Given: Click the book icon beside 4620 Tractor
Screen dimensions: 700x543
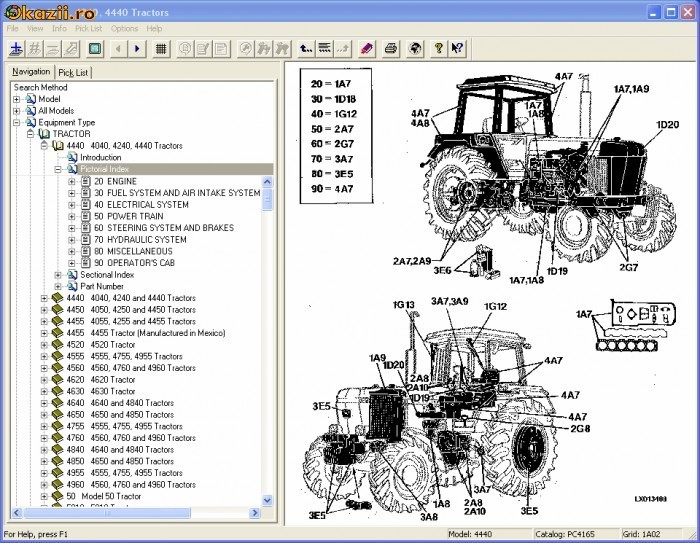Looking at the screenshot, I should point(57,380).
